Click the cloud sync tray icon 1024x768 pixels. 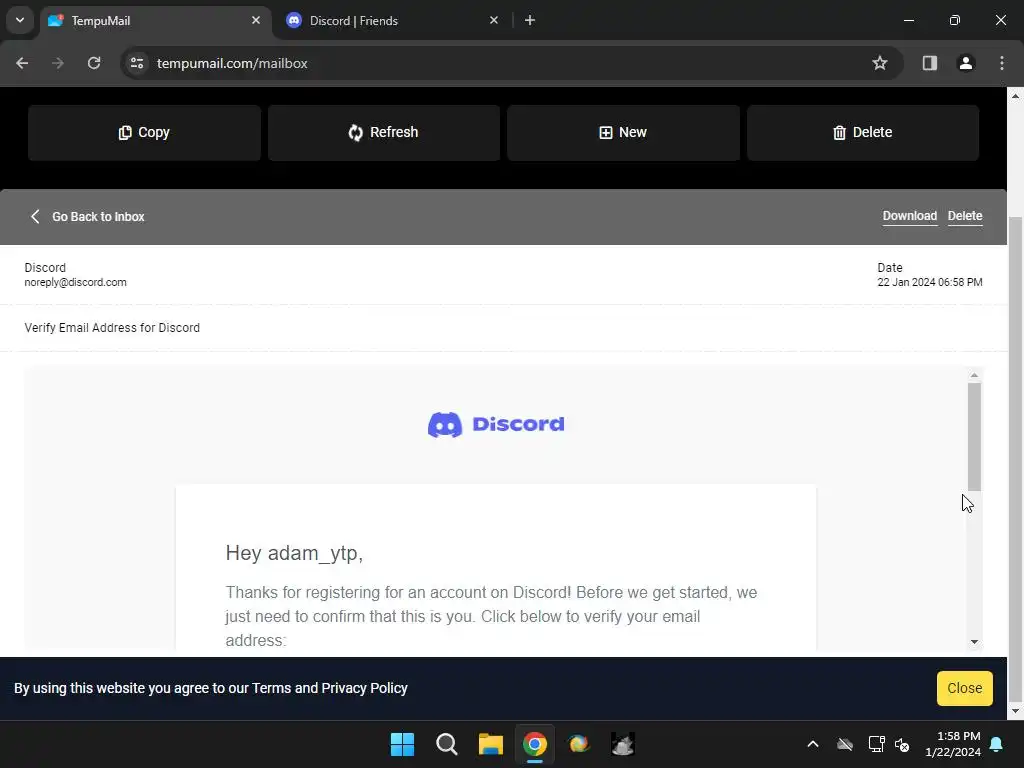(845, 744)
